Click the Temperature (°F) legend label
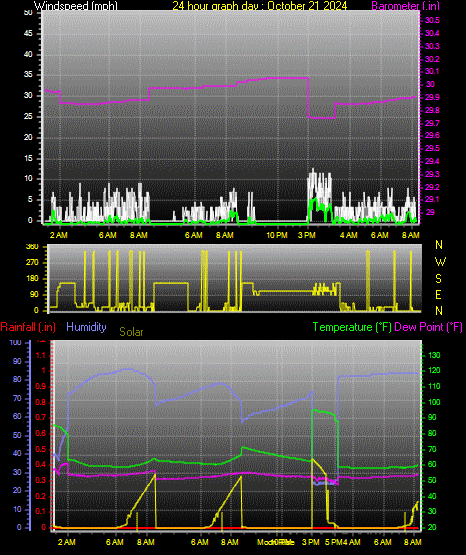This screenshot has height=555, width=466. tap(352, 327)
